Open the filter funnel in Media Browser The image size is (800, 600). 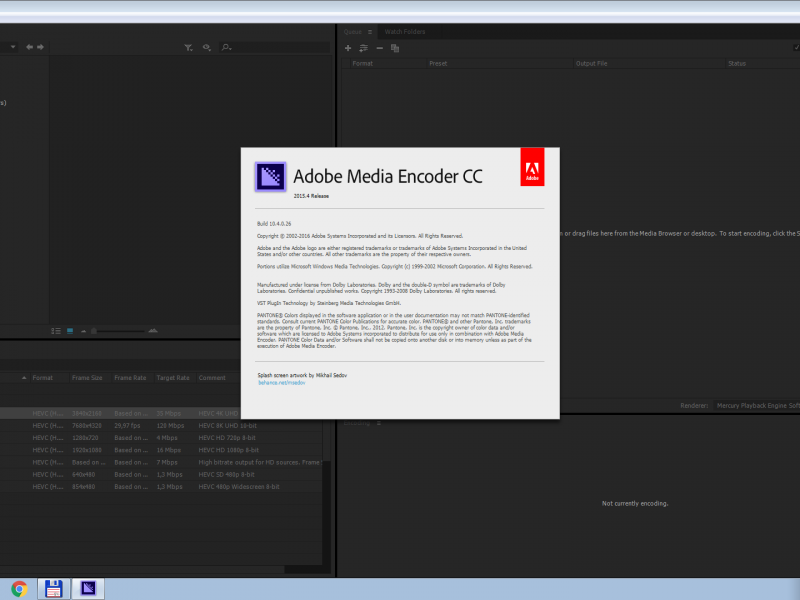188,47
